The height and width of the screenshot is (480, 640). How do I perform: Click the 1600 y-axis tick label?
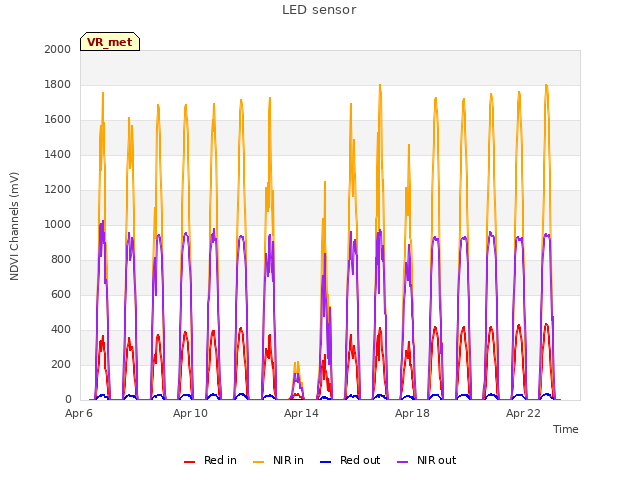tap(58, 120)
